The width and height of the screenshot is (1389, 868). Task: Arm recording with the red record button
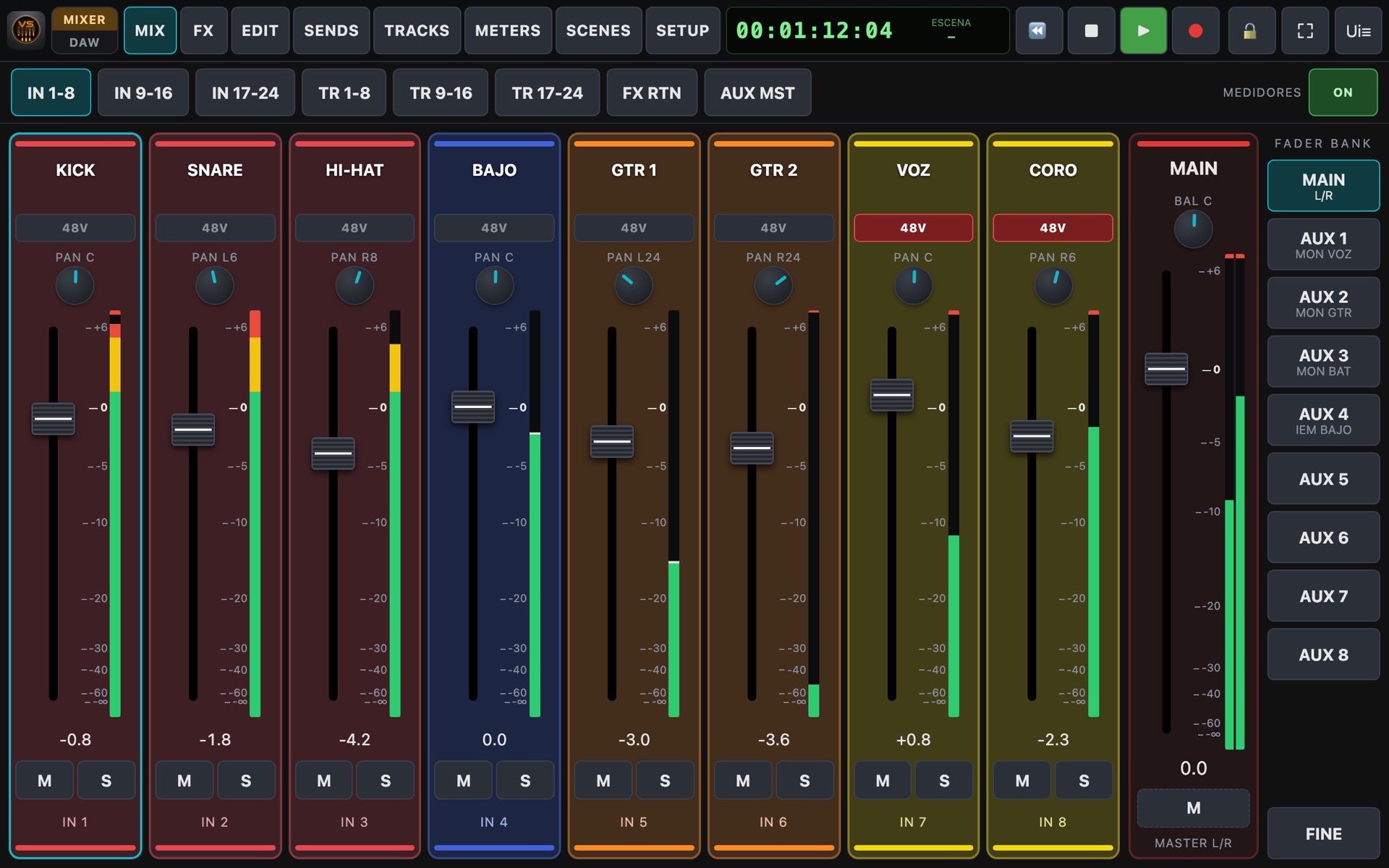[x=1195, y=30]
